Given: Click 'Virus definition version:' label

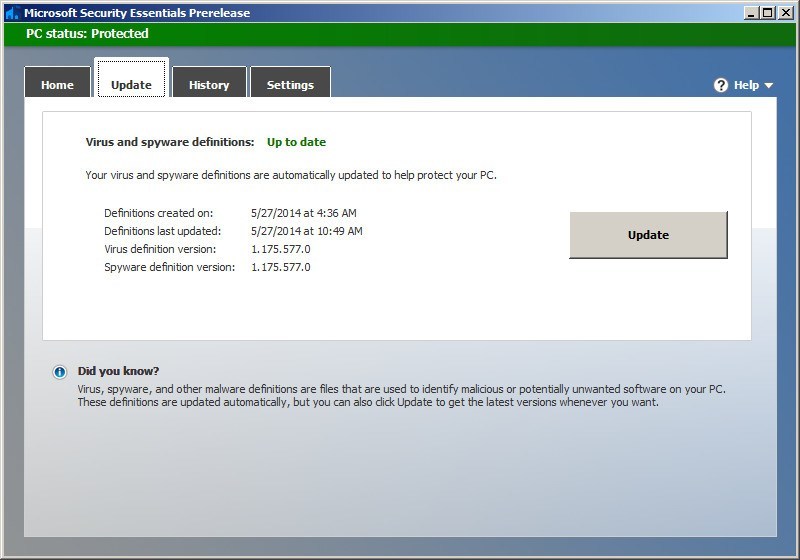Looking at the screenshot, I should pyautogui.click(x=160, y=249).
